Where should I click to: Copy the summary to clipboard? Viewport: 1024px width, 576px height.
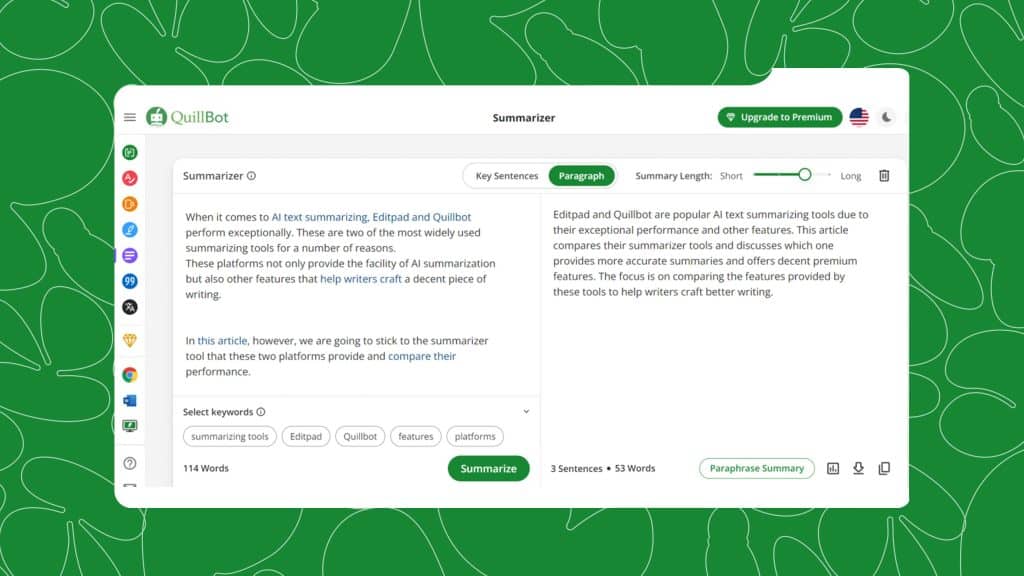884,468
